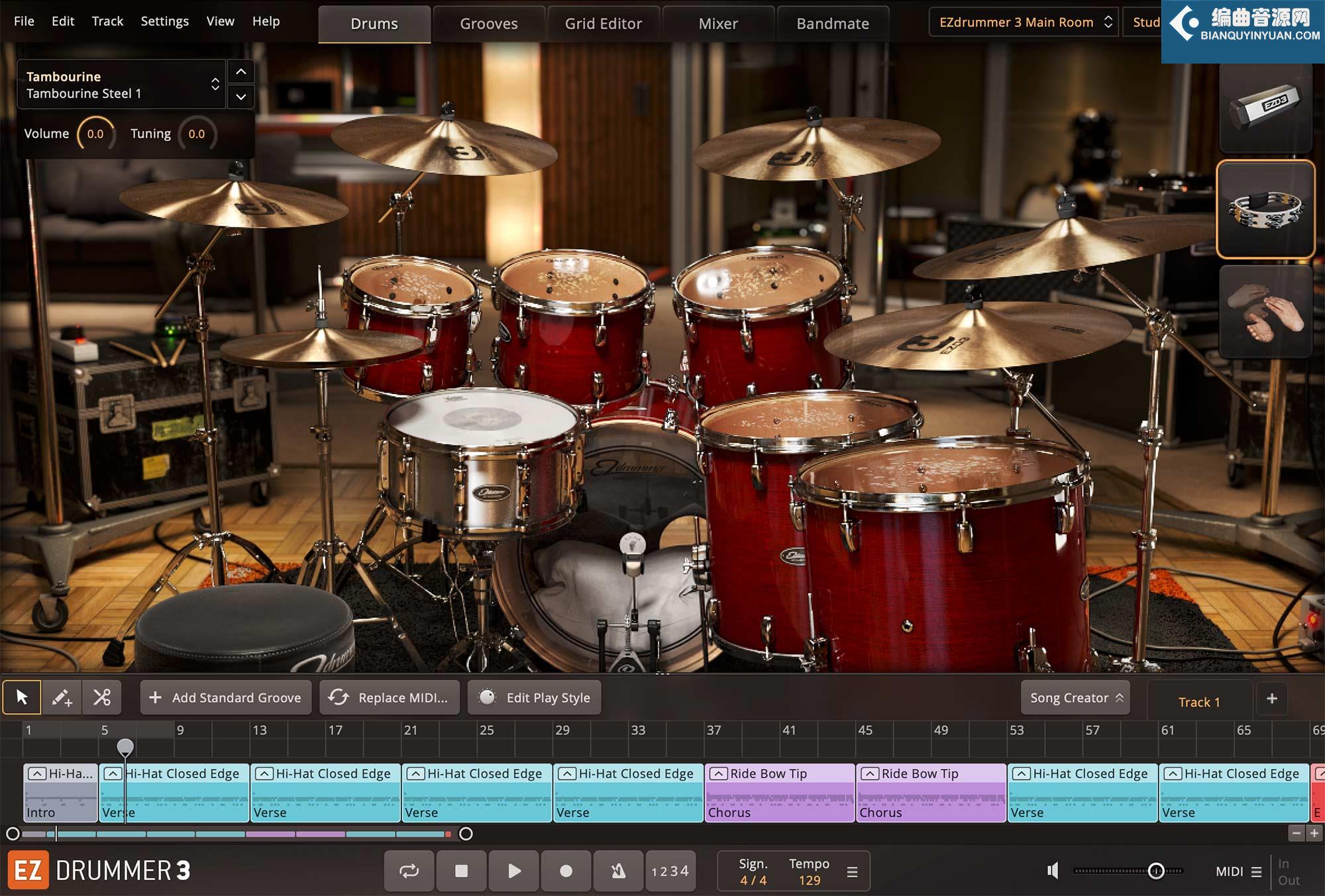Open the Help menu
The width and height of the screenshot is (1325, 896).
266,21
